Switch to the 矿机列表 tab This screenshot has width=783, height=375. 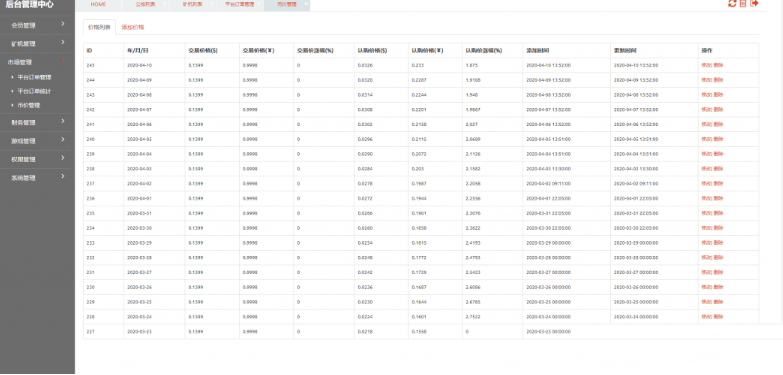coord(192,4)
